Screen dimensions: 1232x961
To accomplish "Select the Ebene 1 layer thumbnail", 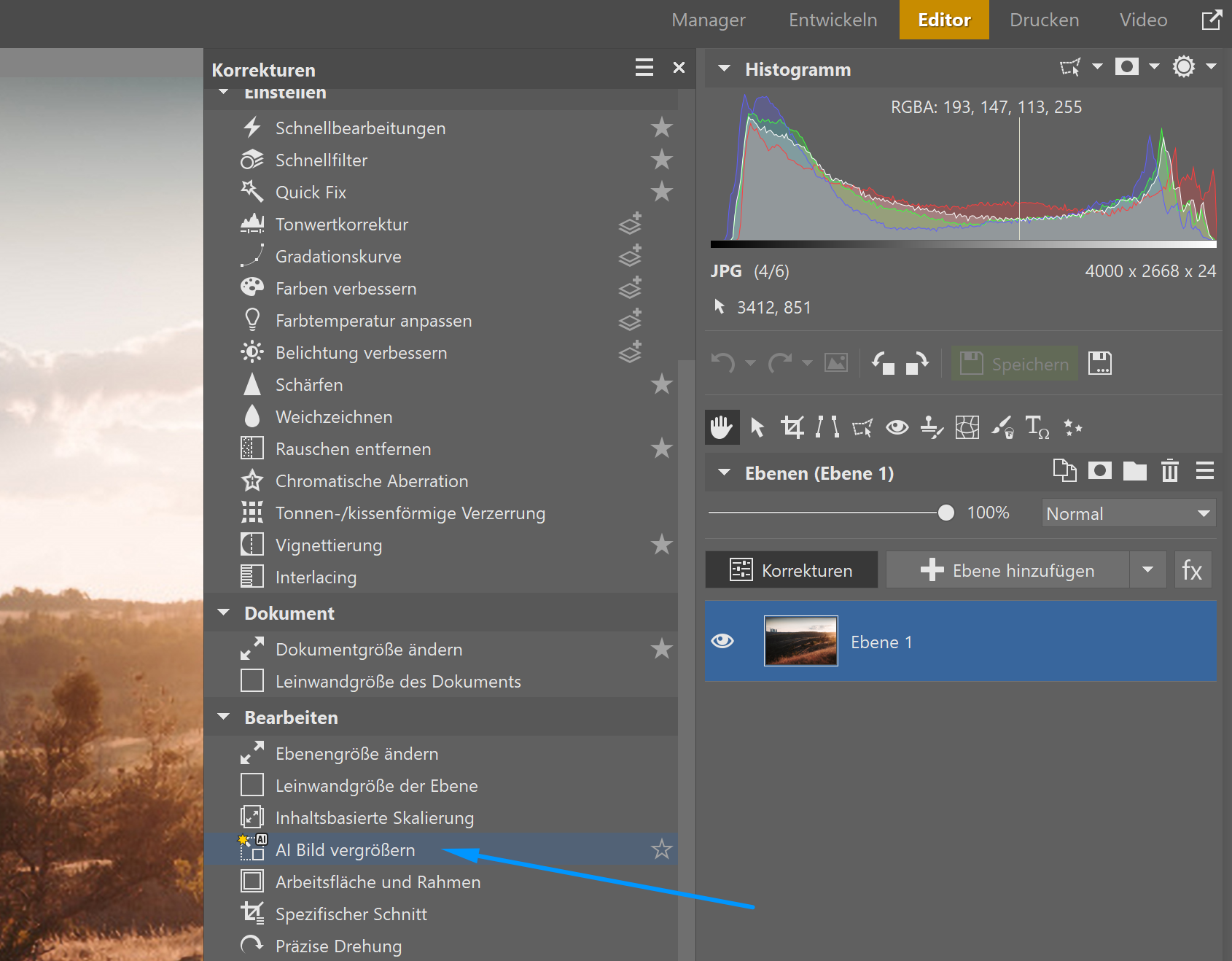I will (x=800, y=641).
